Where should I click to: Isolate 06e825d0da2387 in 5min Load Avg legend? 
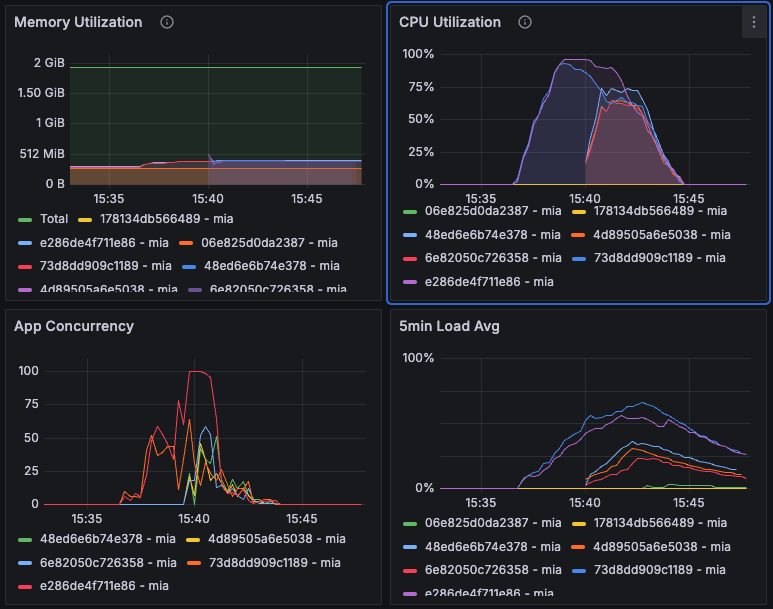coord(479,522)
